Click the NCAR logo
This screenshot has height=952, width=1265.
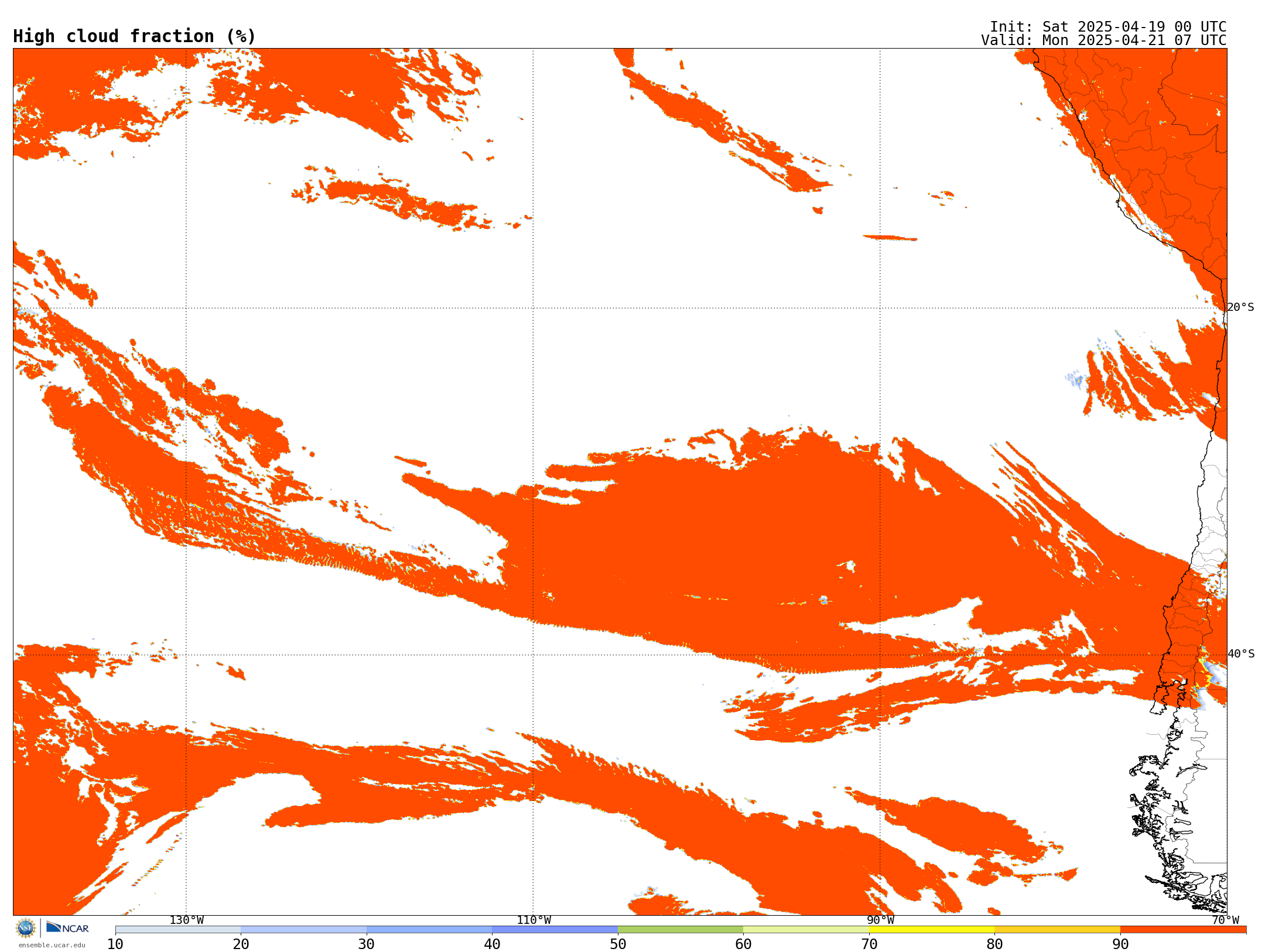[x=67, y=927]
